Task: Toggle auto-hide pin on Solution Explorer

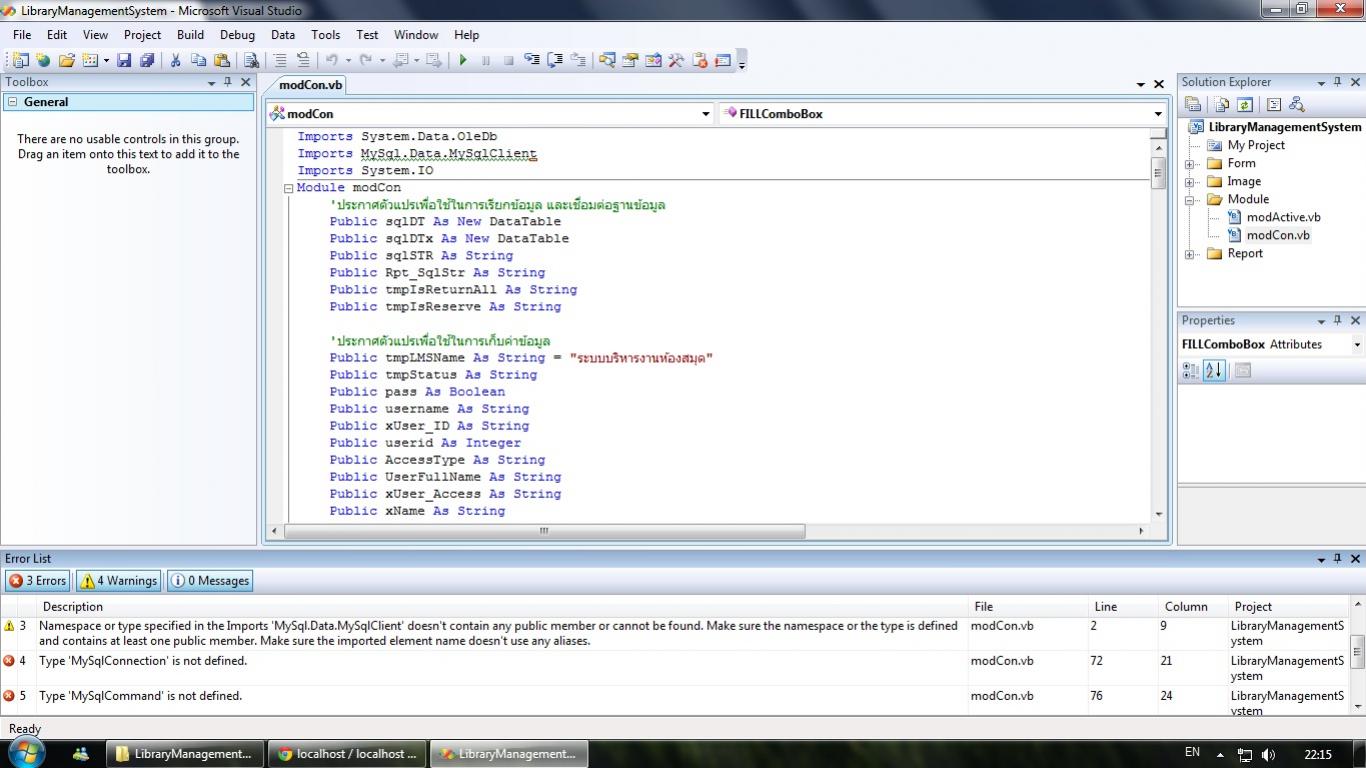Action: click(x=1338, y=82)
